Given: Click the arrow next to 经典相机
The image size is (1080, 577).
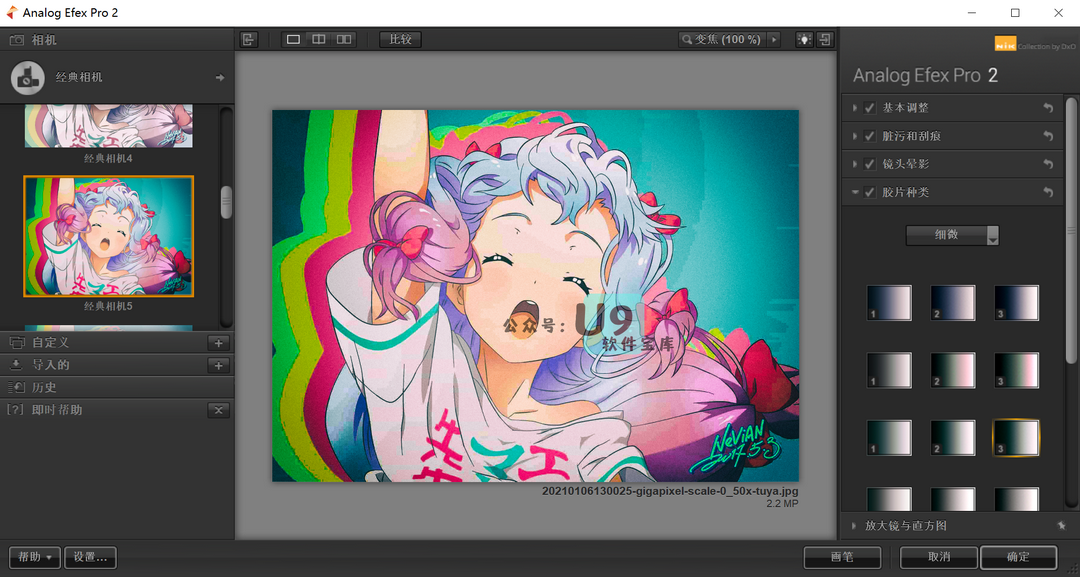Looking at the screenshot, I should (220, 78).
